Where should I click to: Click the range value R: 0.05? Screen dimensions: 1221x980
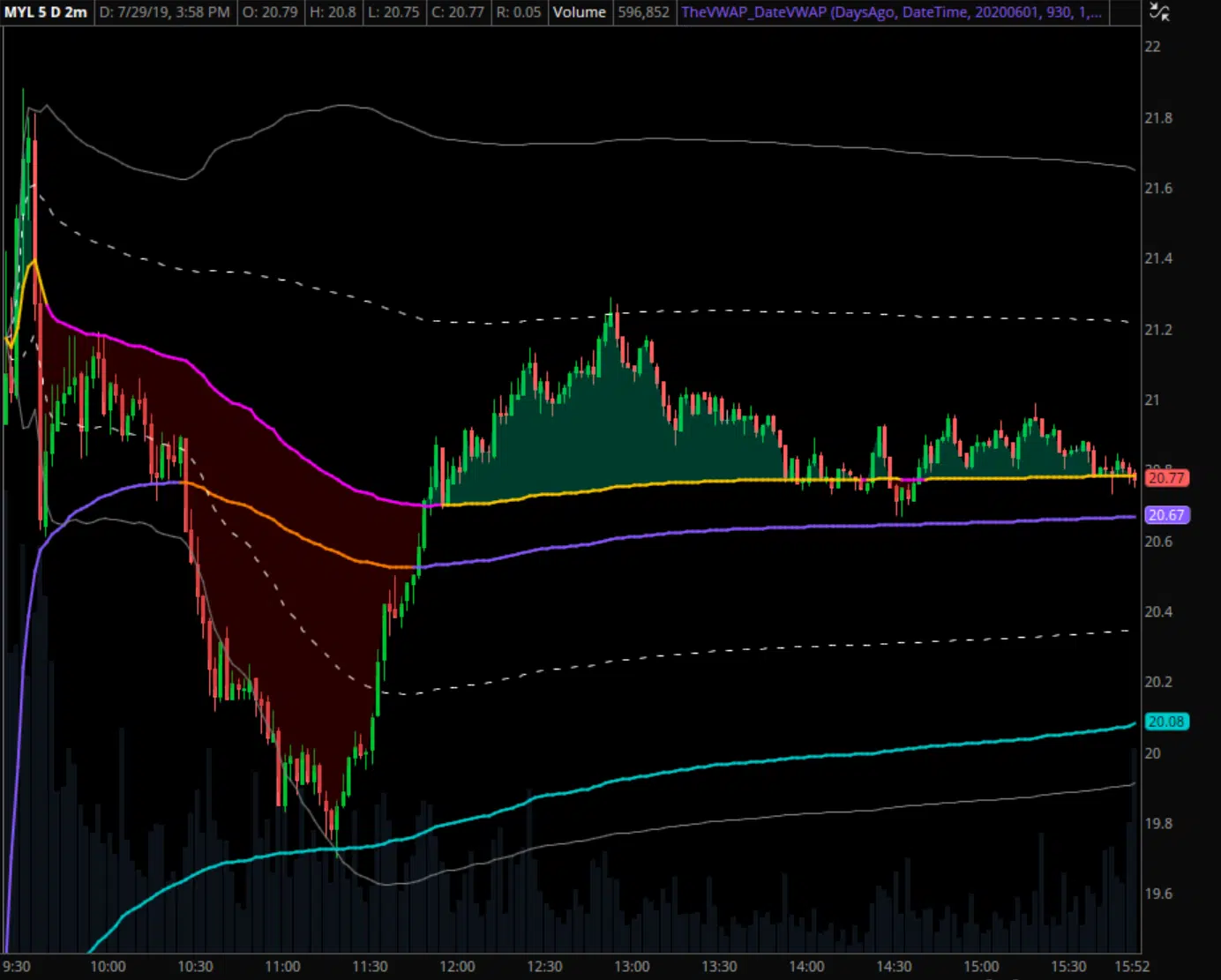click(518, 12)
